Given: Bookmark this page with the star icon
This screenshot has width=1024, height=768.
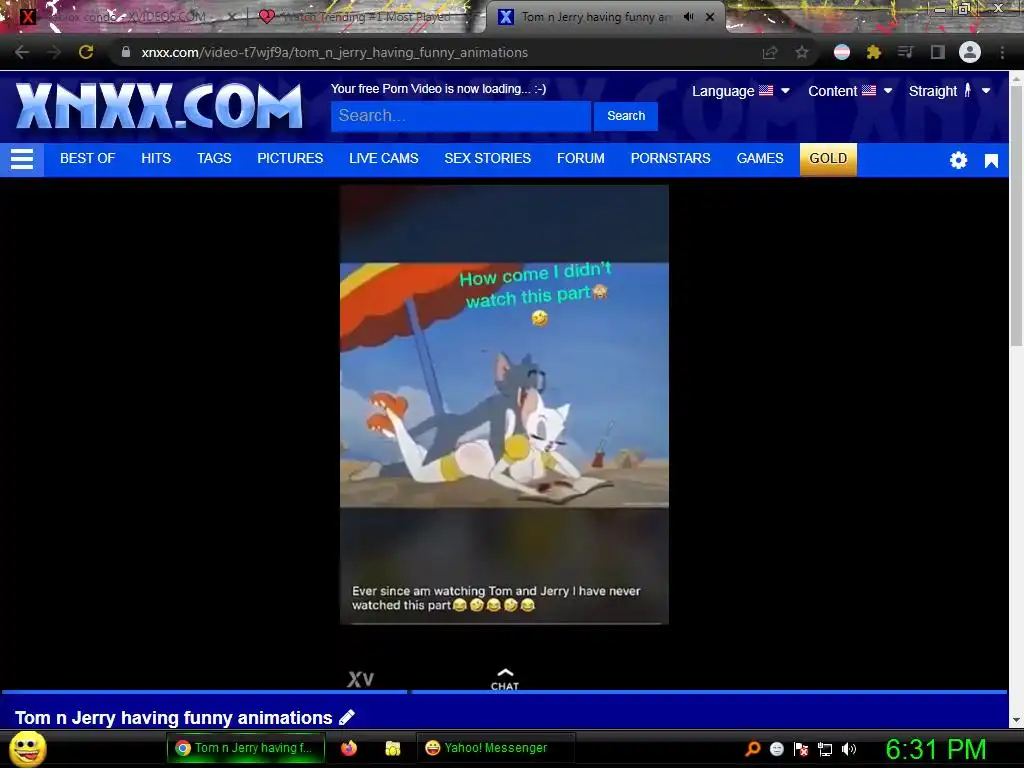Looking at the screenshot, I should click(802, 53).
